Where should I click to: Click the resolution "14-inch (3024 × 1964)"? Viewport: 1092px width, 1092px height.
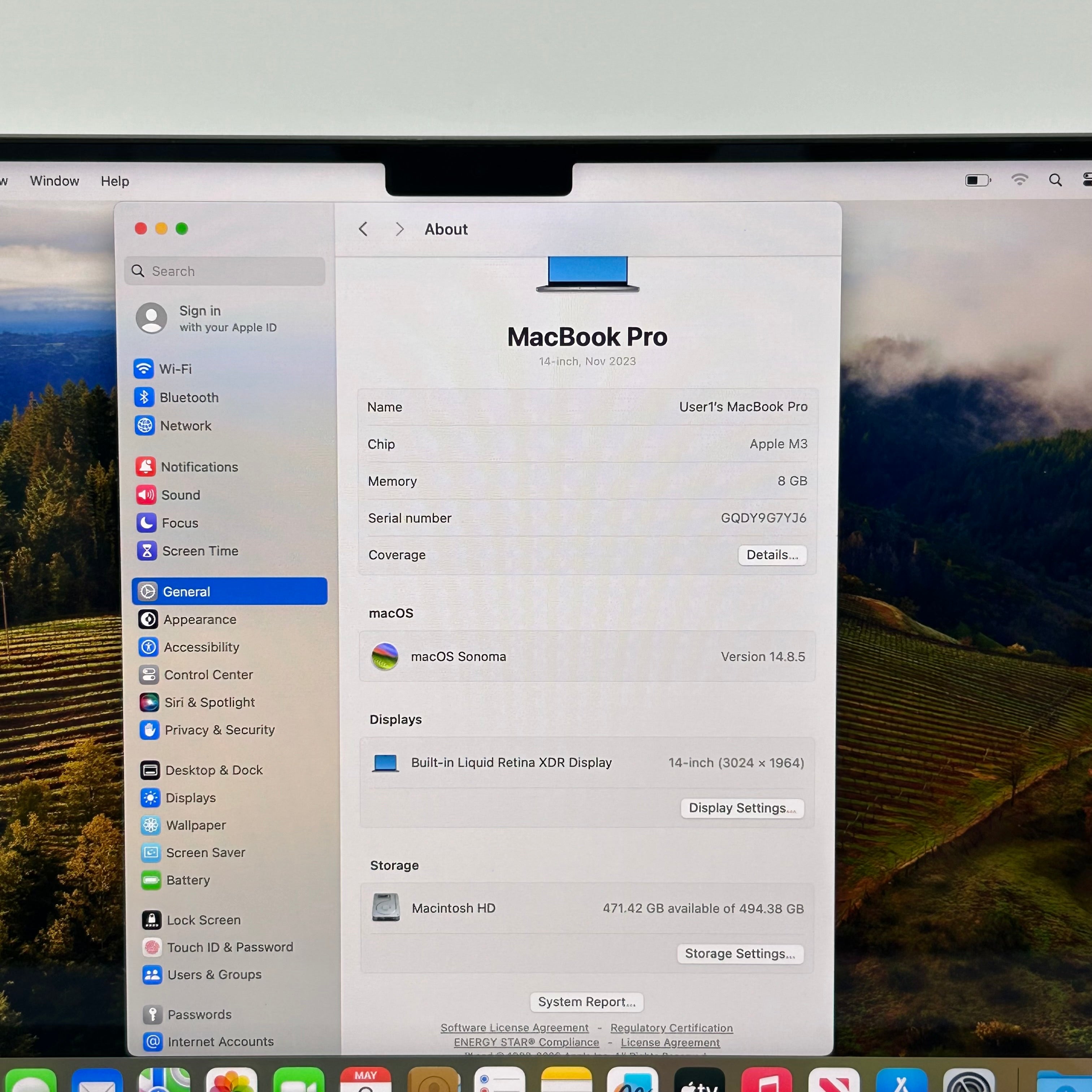tap(736, 762)
